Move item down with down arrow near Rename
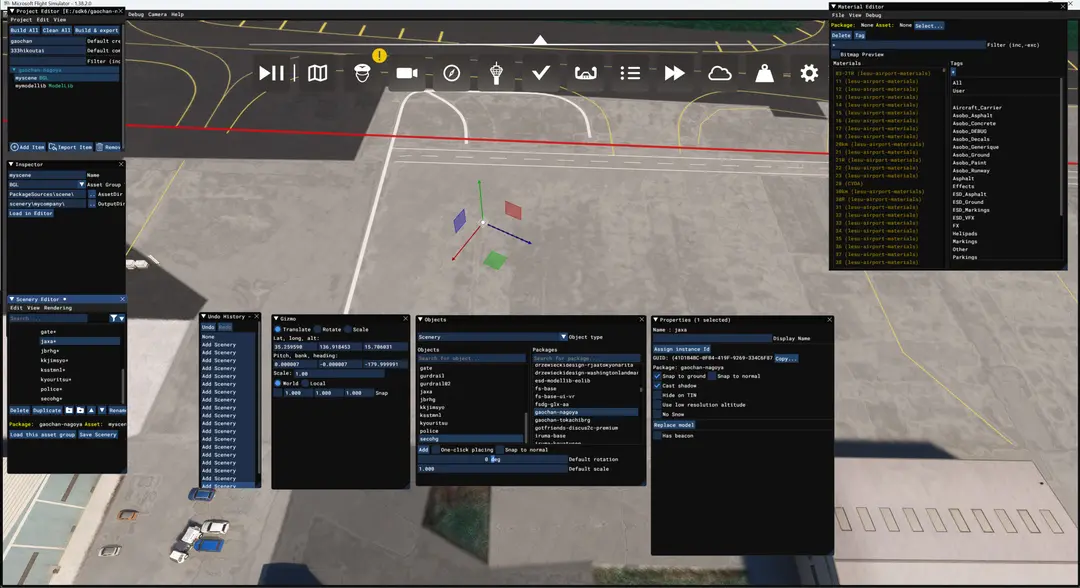Image resolution: width=1080 pixels, height=588 pixels. (102, 410)
